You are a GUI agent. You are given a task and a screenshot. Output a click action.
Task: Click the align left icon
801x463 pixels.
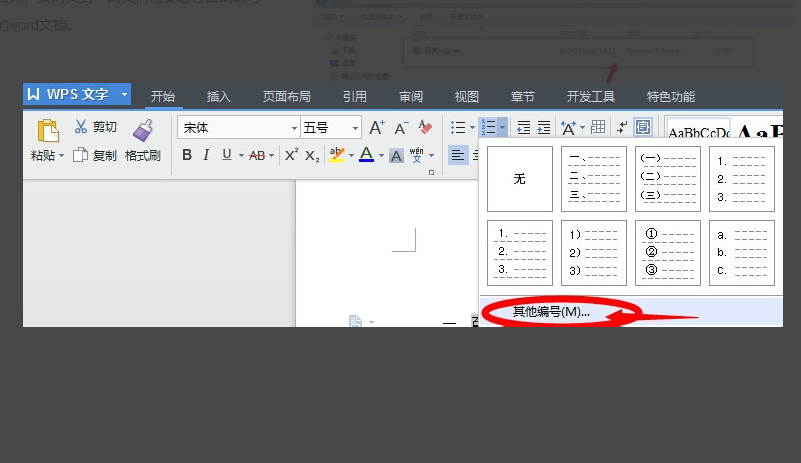[x=458, y=155]
